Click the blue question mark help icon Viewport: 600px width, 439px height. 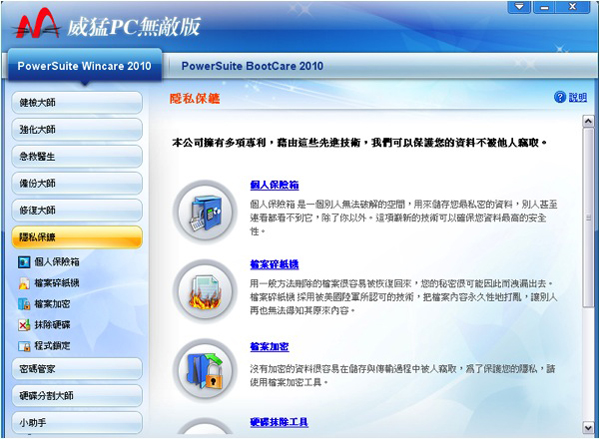(559, 97)
